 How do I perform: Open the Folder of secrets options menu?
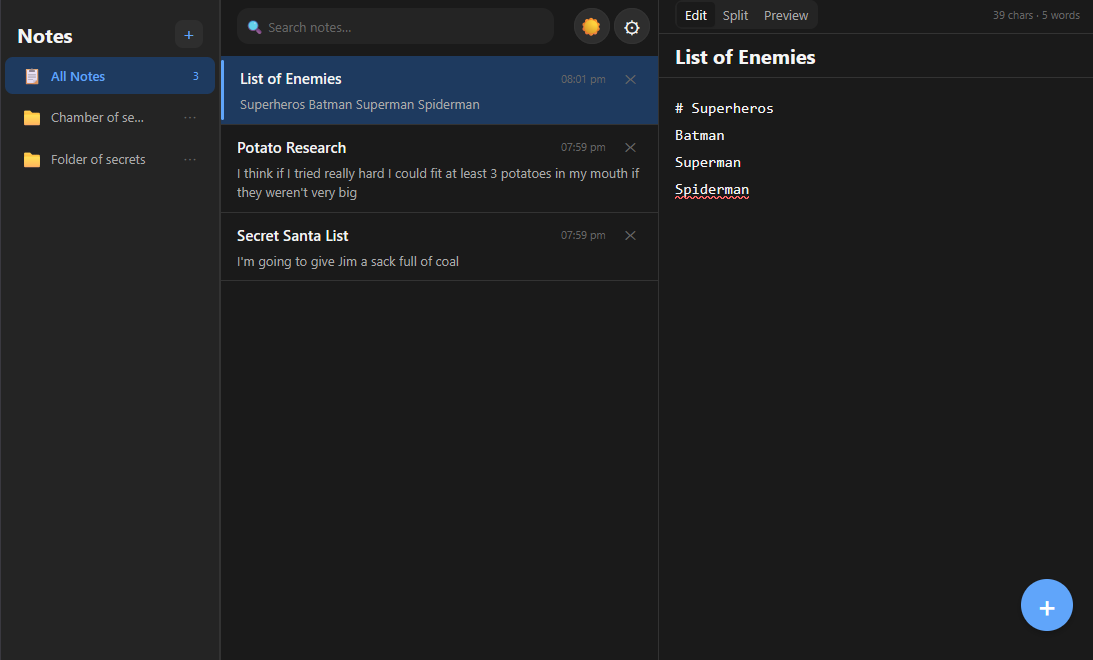coord(190,159)
